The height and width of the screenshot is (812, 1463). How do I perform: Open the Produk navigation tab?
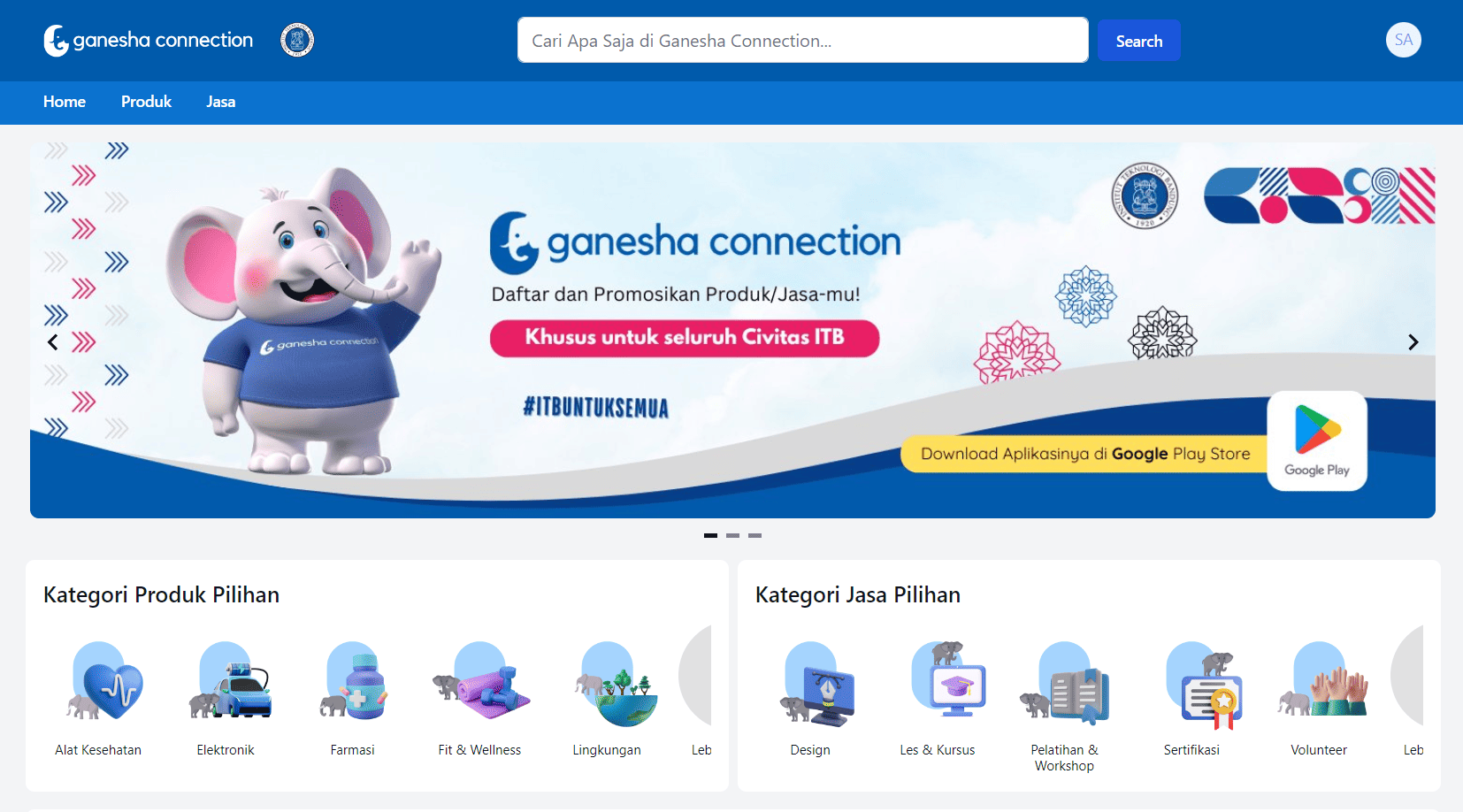click(x=146, y=102)
